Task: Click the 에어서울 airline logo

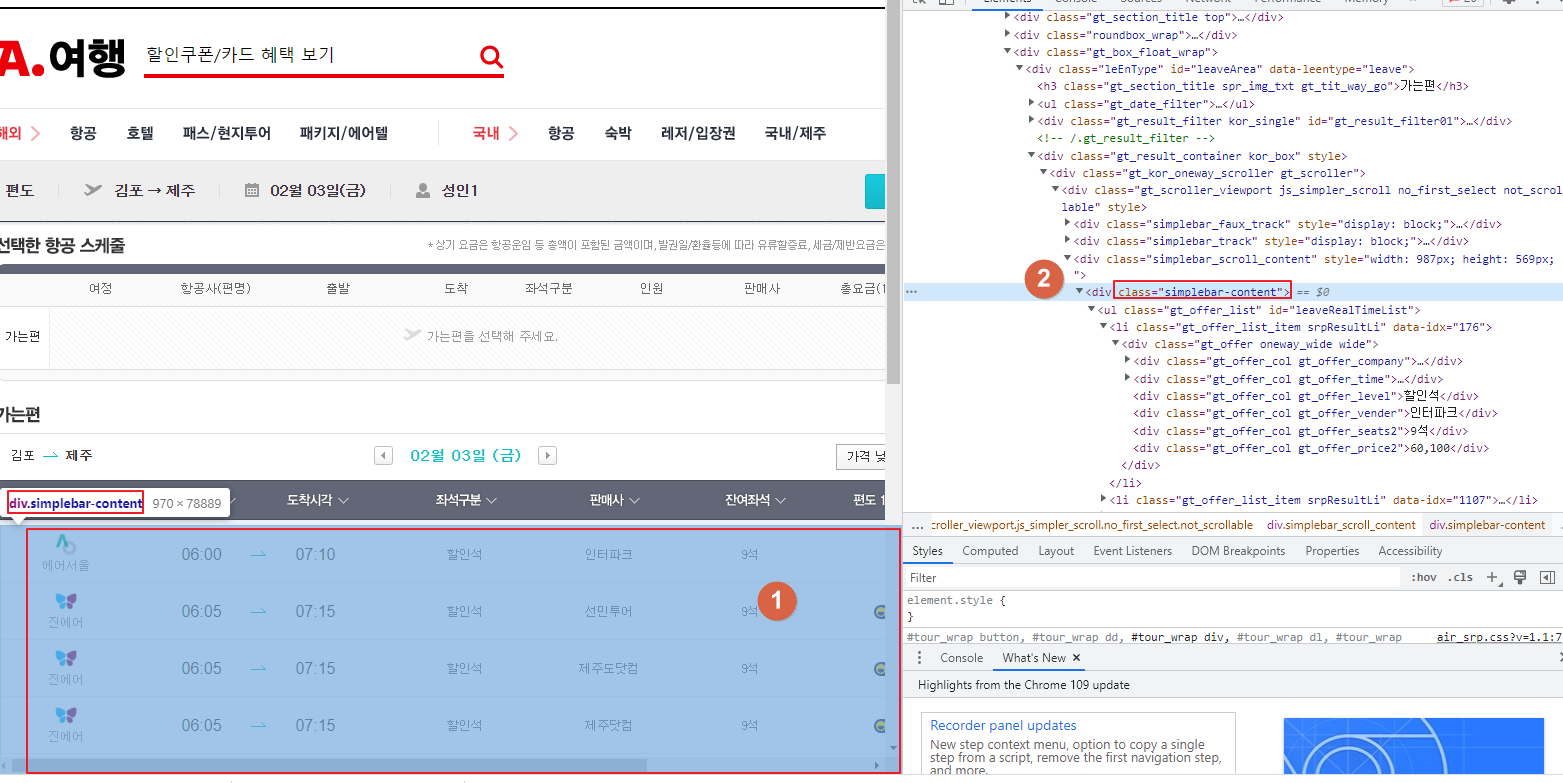Action: pyautogui.click(x=66, y=545)
